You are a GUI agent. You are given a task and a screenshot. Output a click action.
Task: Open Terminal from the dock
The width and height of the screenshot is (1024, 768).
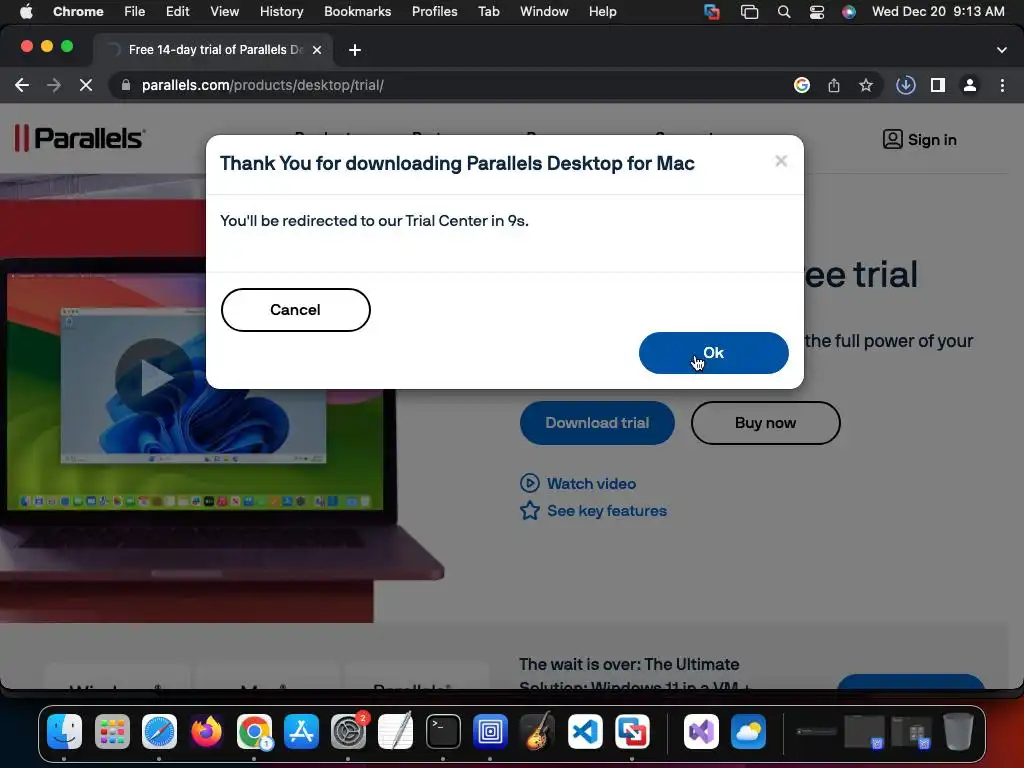pyautogui.click(x=443, y=731)
